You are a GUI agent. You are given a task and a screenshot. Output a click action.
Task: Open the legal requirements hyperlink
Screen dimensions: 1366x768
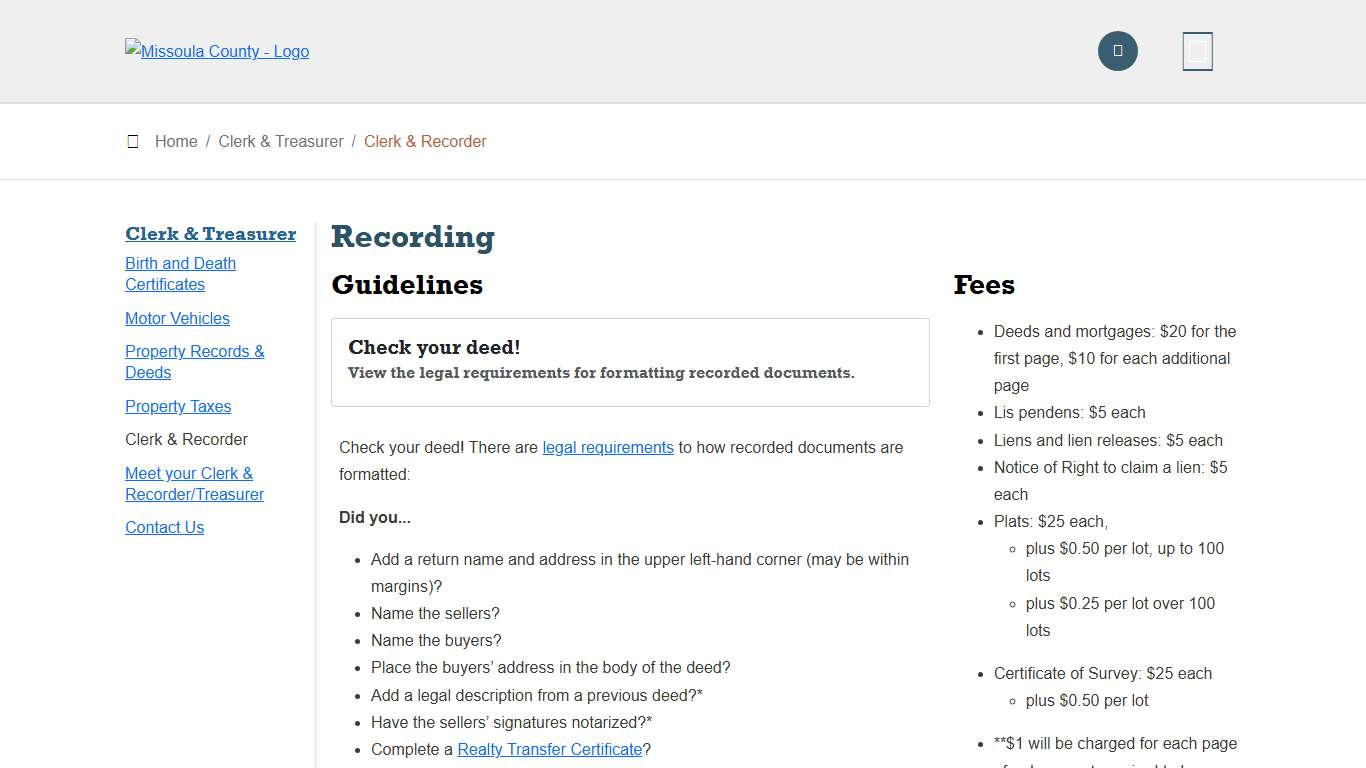(x=608, y=448)
